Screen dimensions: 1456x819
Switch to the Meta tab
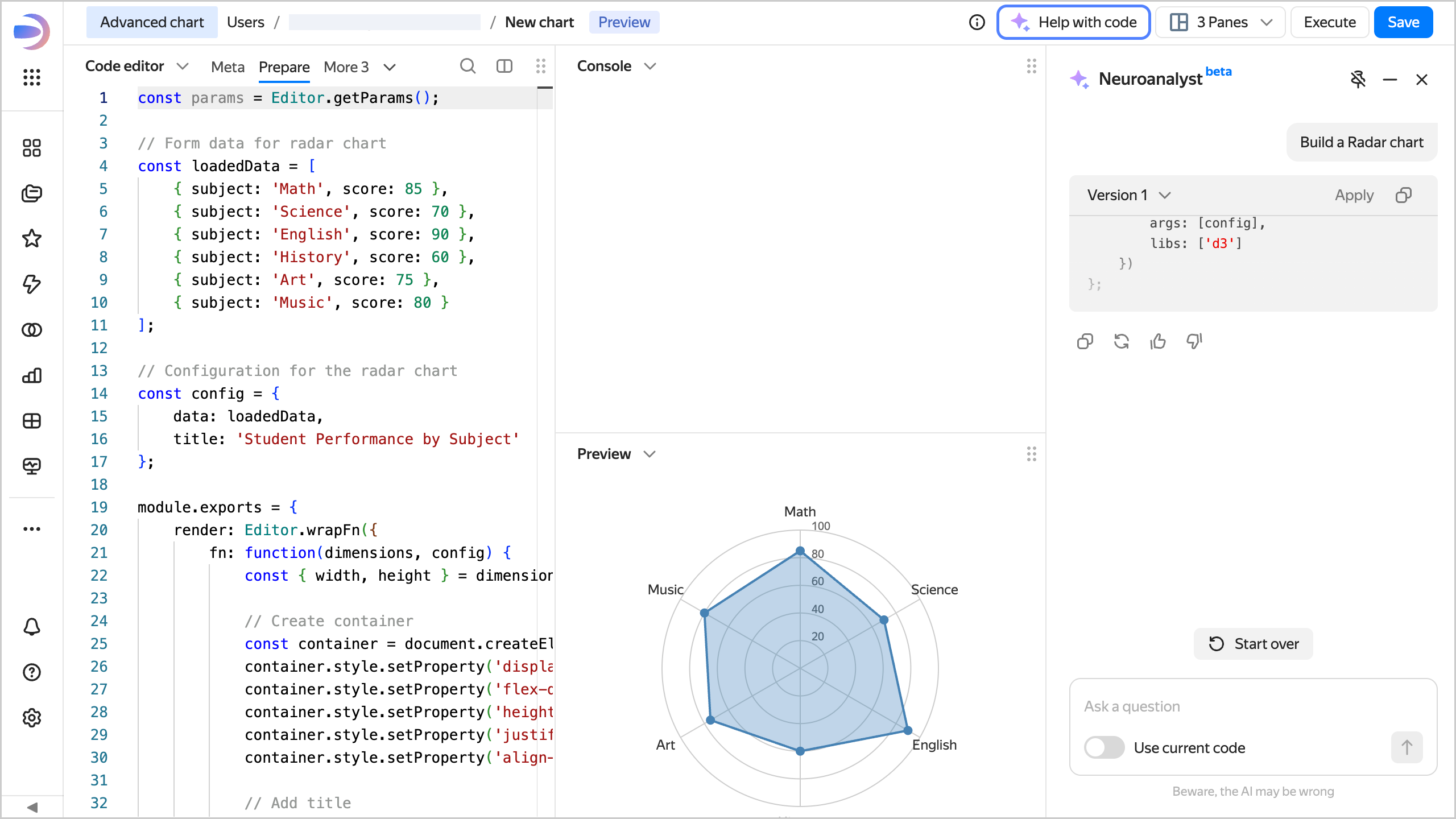pos(227,67)
